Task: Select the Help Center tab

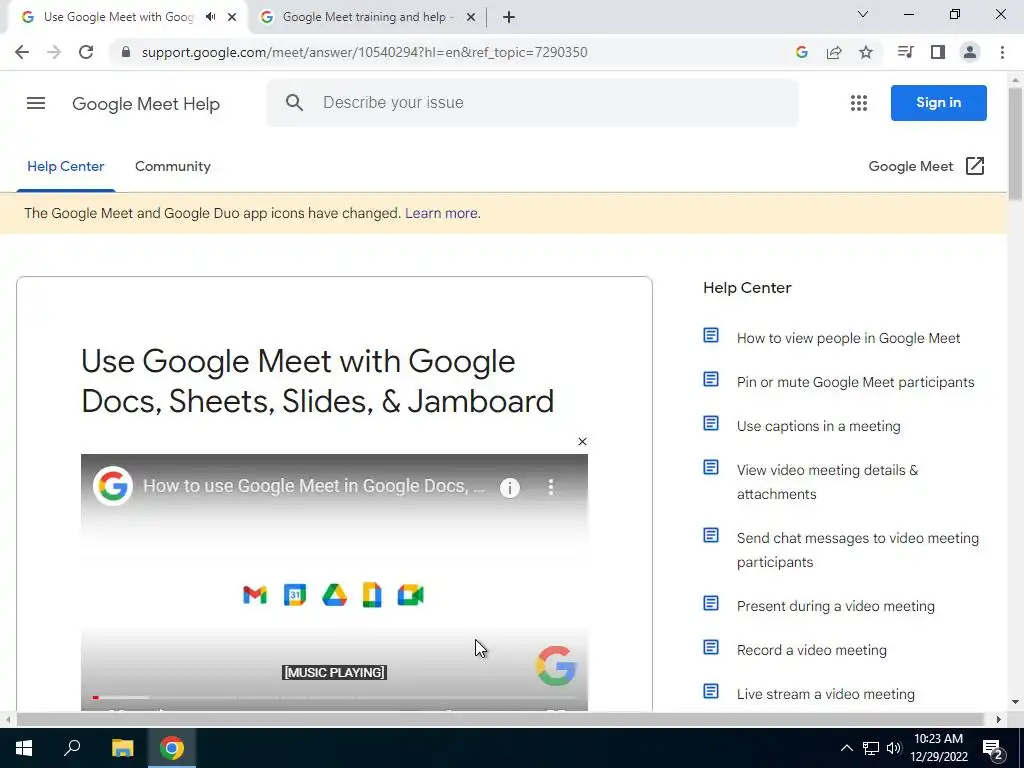Action: 65,166
